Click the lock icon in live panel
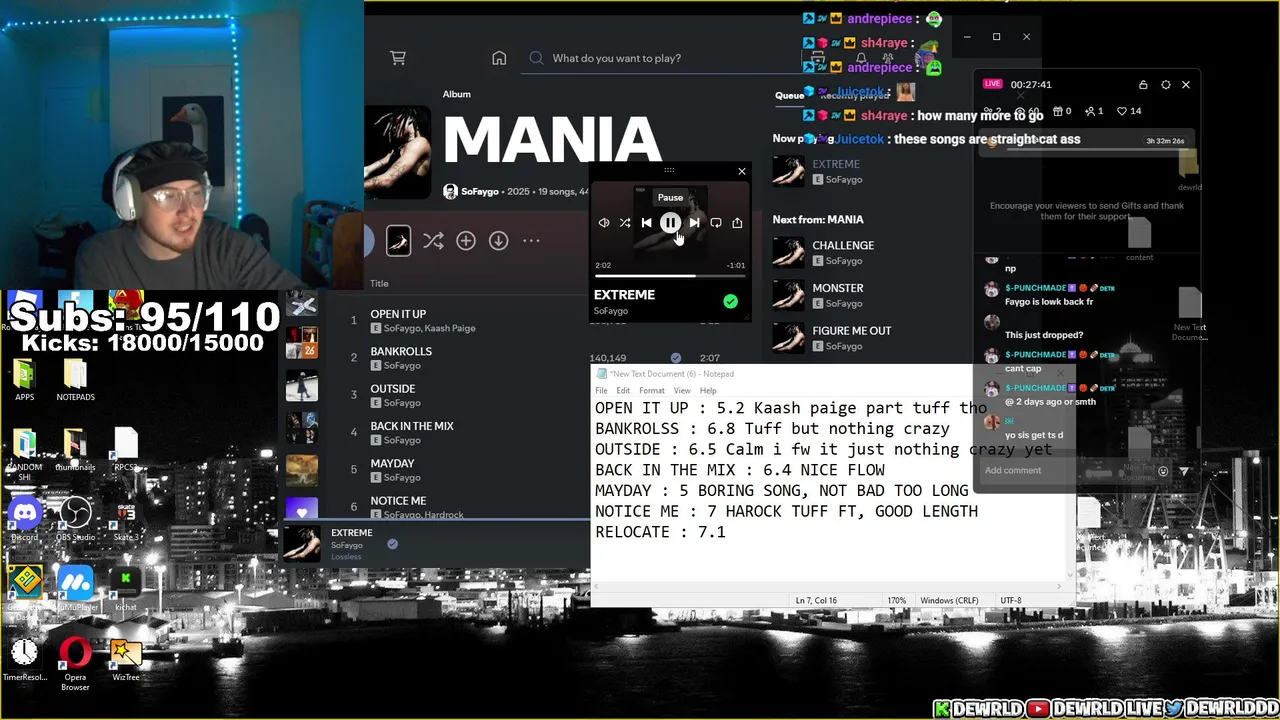The image size is (1280, 720). (x=1143, y=85)
